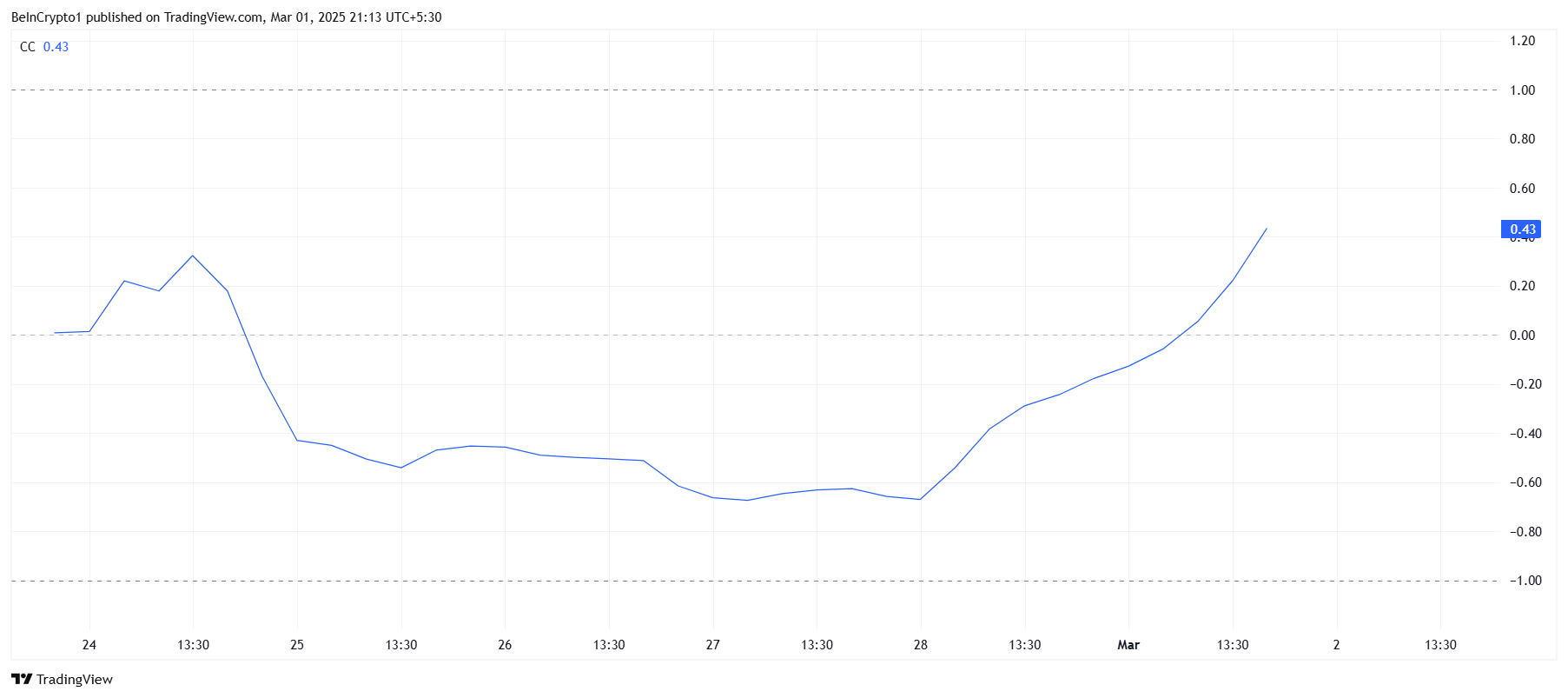Click the blue 0.43 price axis tag
The width and height of the screenshot is (1568, 698).
click(1521, 229)
